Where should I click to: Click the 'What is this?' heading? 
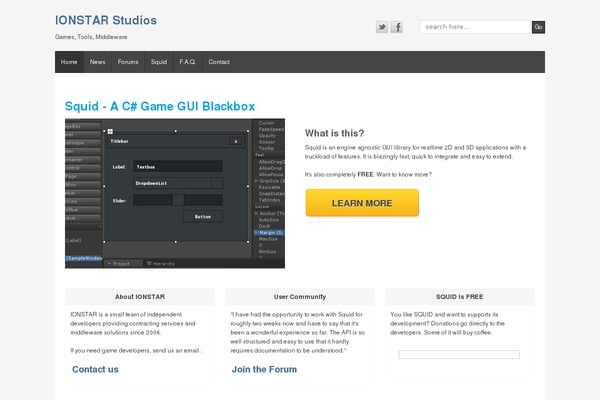(x=334, y=133)
